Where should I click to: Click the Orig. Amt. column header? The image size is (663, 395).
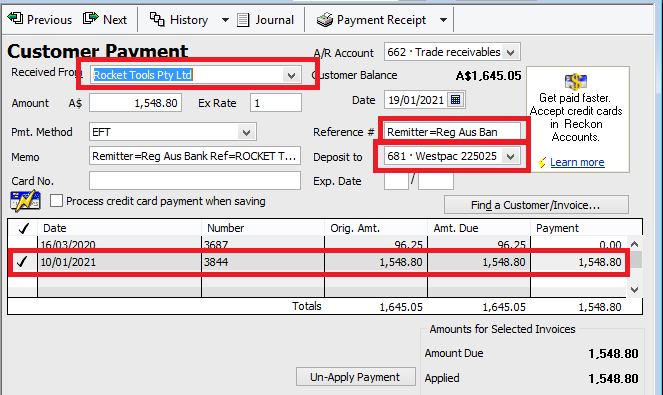(376, 228)
